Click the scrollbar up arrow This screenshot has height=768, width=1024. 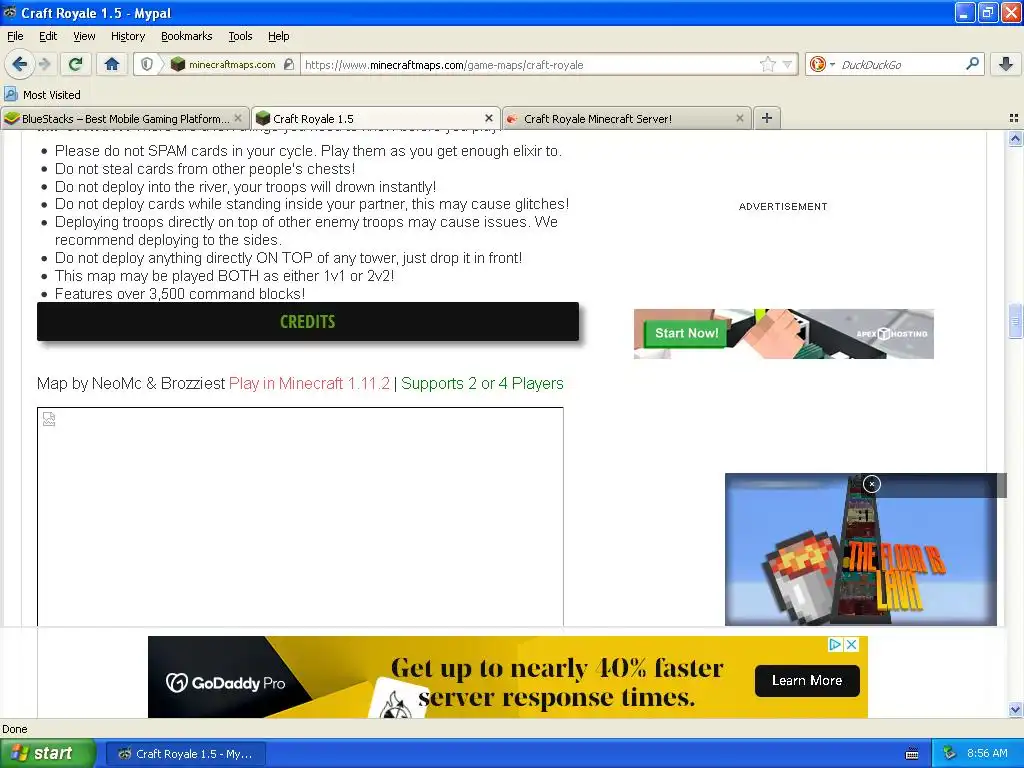pos(1015,138)
